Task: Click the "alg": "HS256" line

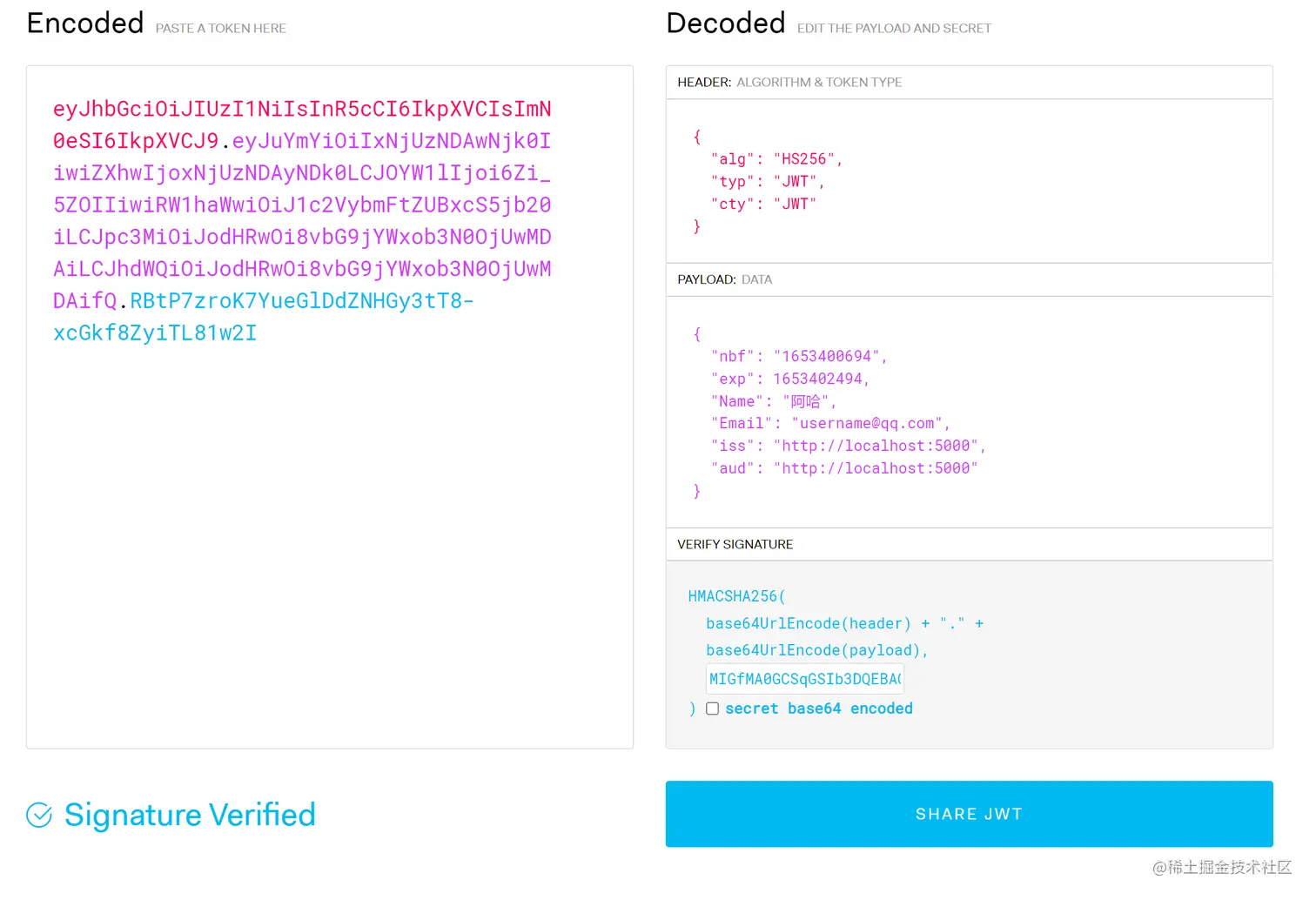Action: pyautogui.click(x=776, y=159)
